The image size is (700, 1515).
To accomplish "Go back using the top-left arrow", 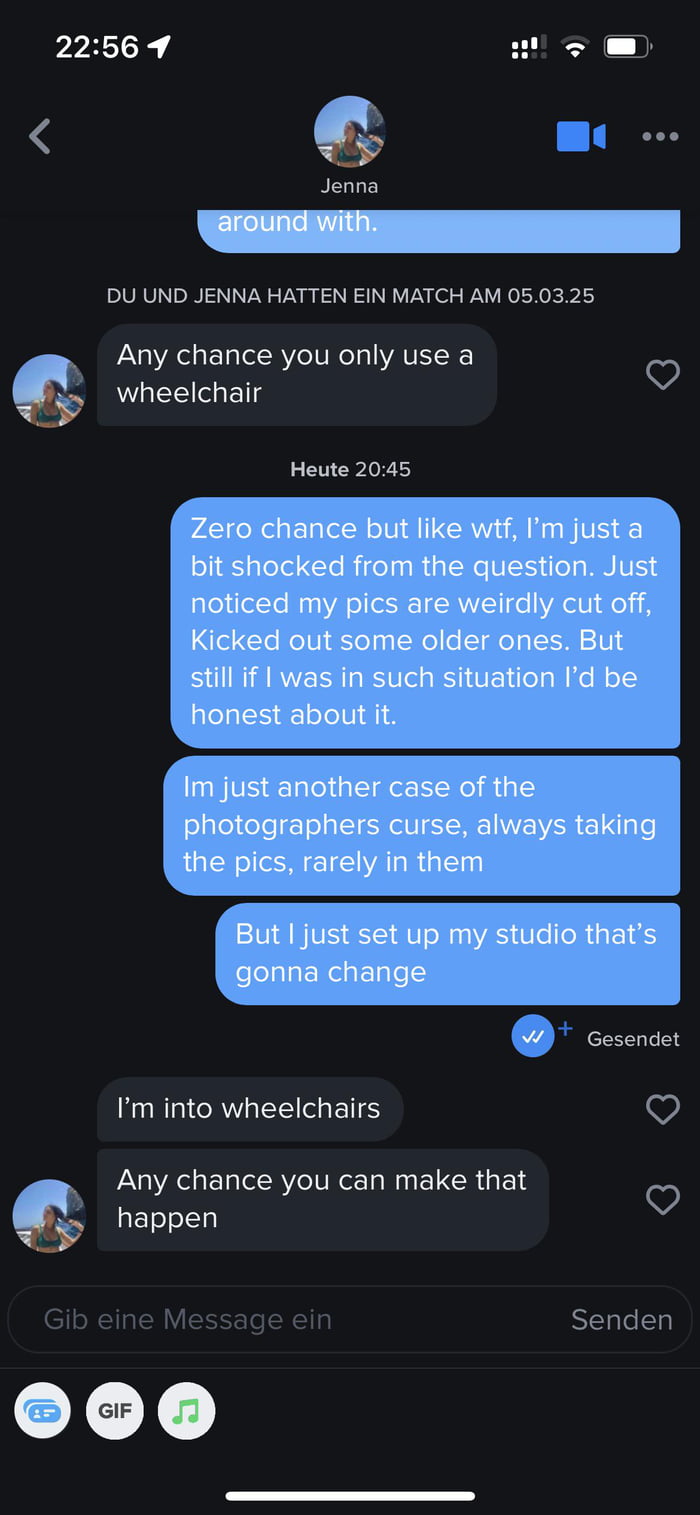I will click(x=40, y=136).
